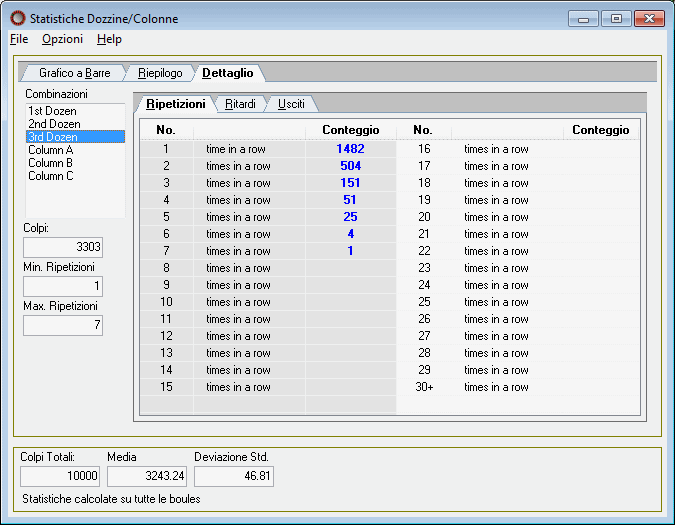Select Column A in Combinazioni list

(50, 150)
